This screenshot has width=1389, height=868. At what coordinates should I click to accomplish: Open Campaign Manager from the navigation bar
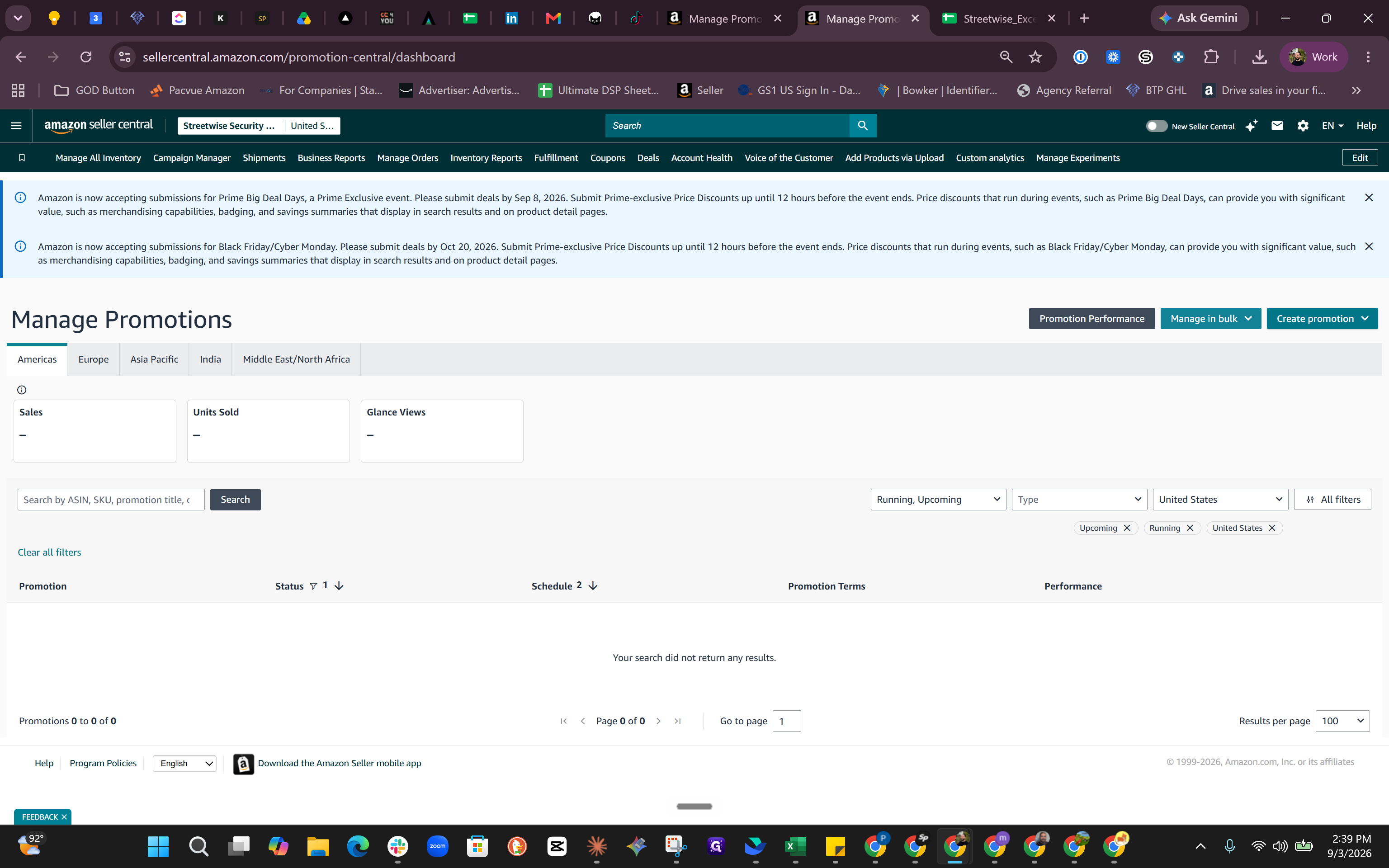[192, 158]
